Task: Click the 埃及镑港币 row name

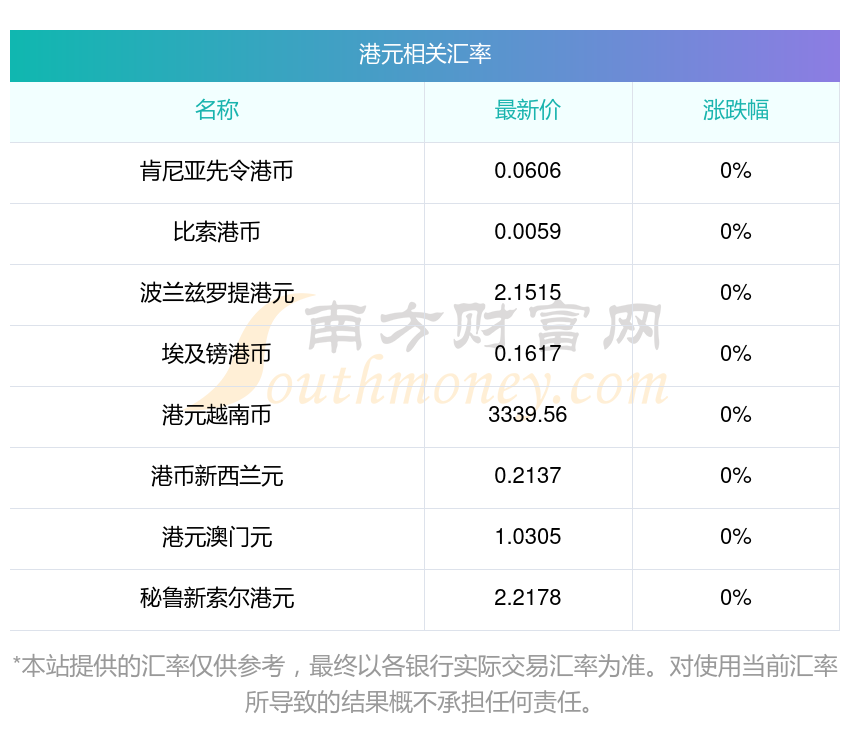Action: 217,354
